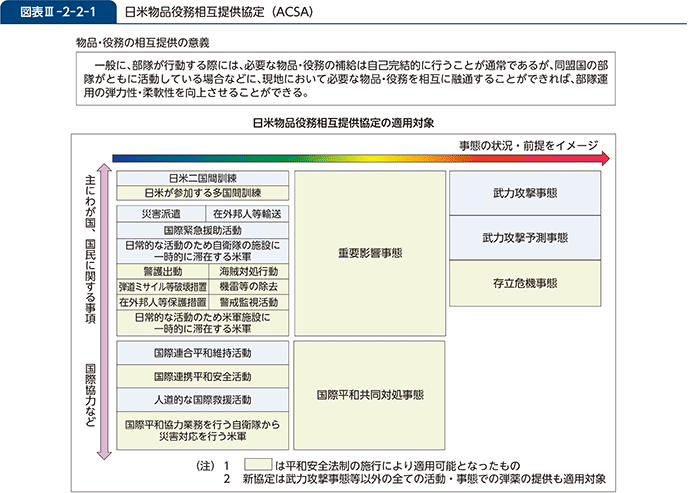Viewport: 688px width, 493px height.
Task: Choose the 存立危機事態 box
Action: tap(525, 283)
